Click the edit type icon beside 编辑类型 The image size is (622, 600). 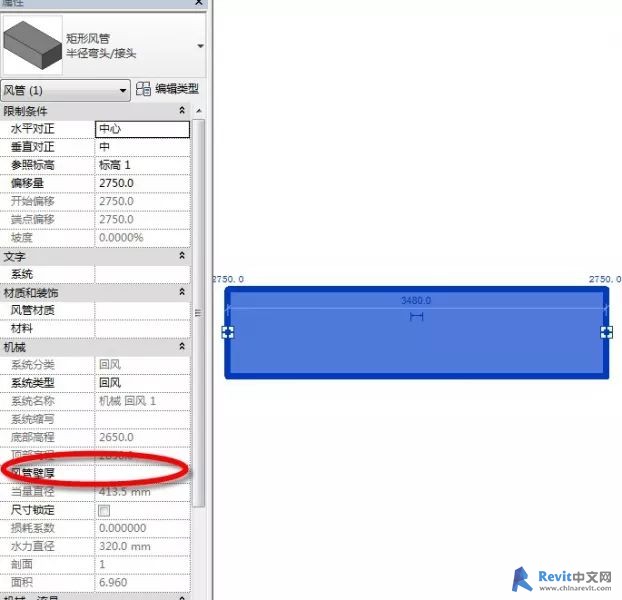click(x=143, y=89)
